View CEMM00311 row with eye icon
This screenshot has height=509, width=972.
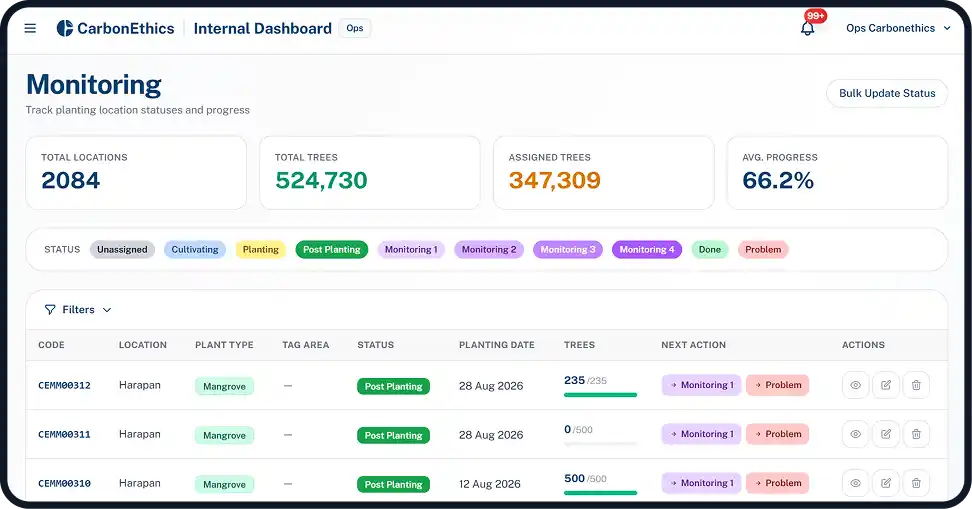tap(855, 434)
